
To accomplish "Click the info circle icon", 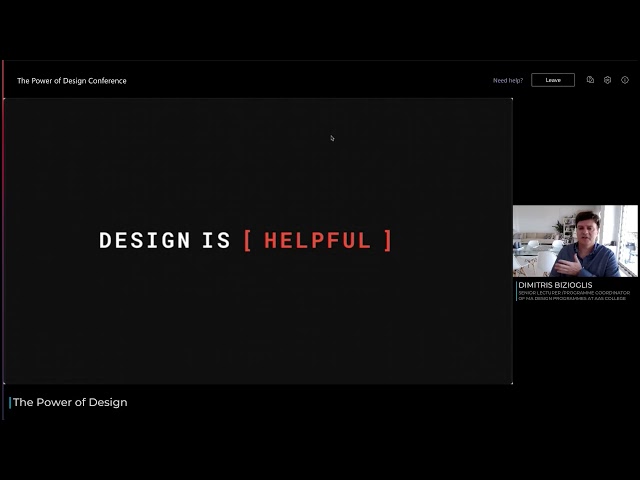I will [x=625, y=80].
